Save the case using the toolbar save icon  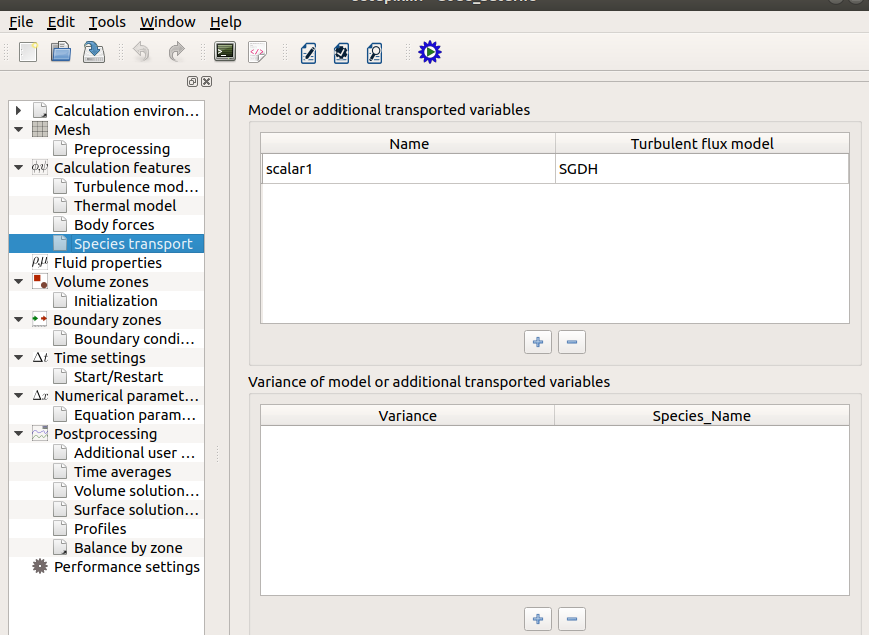point(94,52)
